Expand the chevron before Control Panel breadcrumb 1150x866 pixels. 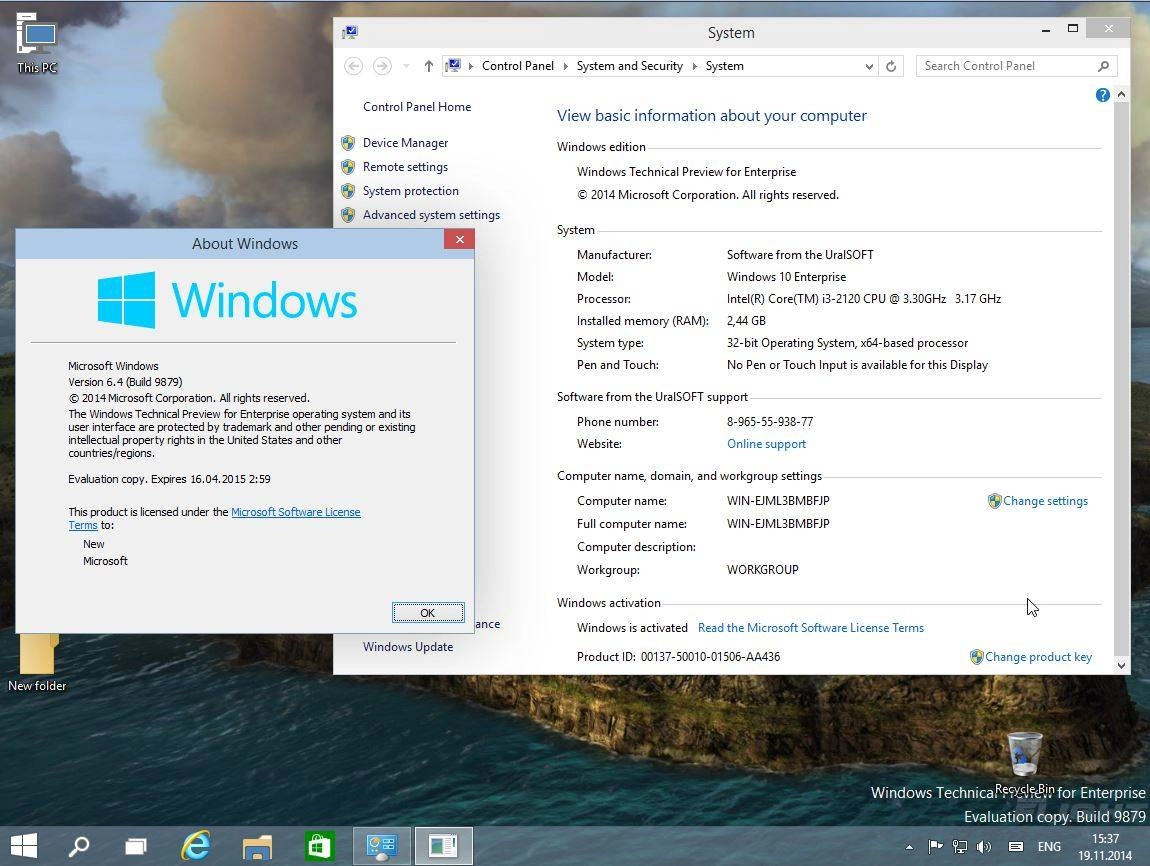tap(471, 66)
